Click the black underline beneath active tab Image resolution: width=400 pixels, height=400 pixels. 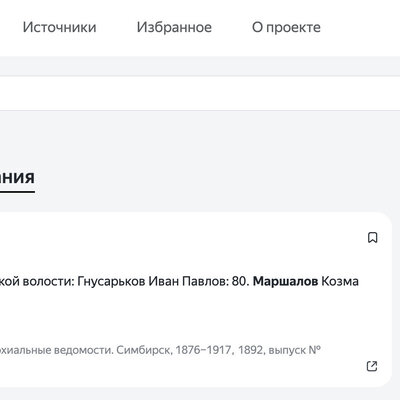pyautogui.click(x=17, y=192)
